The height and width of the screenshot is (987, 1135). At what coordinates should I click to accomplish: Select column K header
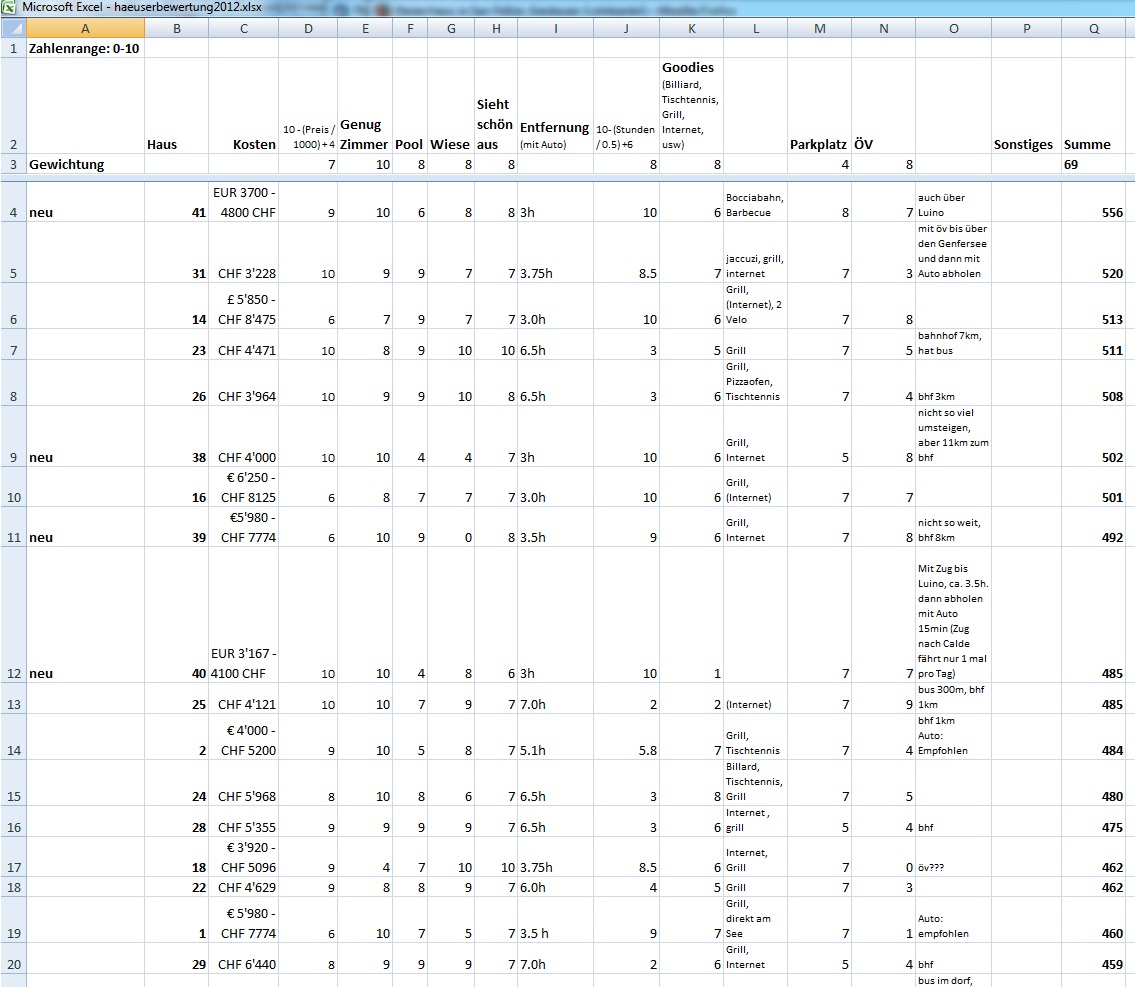pyautogui.click(x=691, y=28)
